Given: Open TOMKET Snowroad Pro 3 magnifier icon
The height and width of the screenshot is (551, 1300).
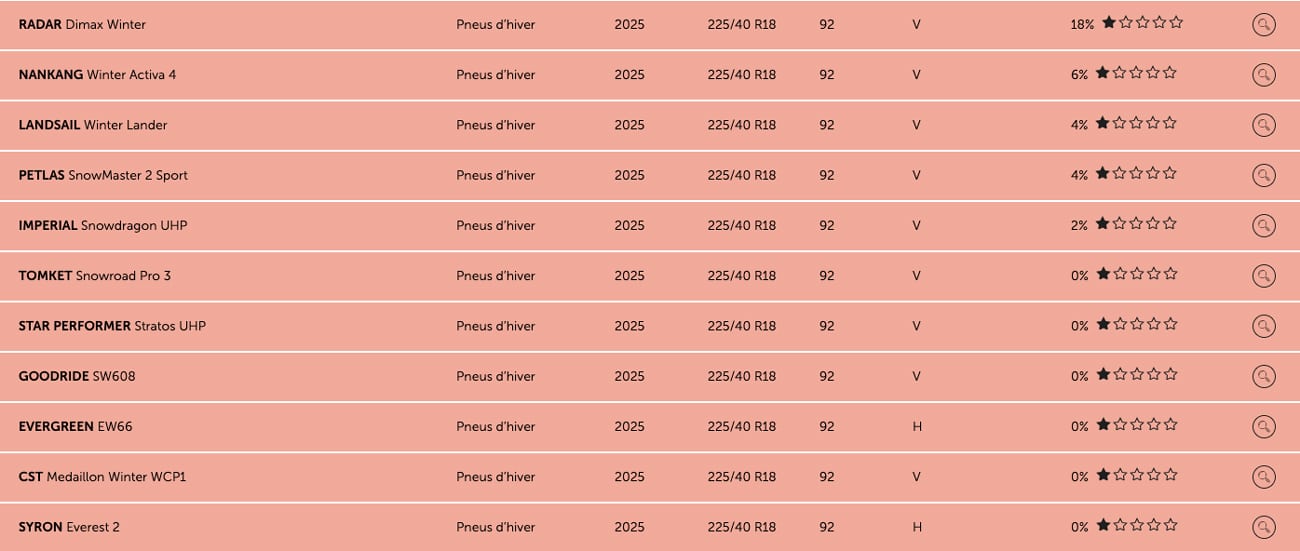Looking at the screenshot, I should (1263, 276).
